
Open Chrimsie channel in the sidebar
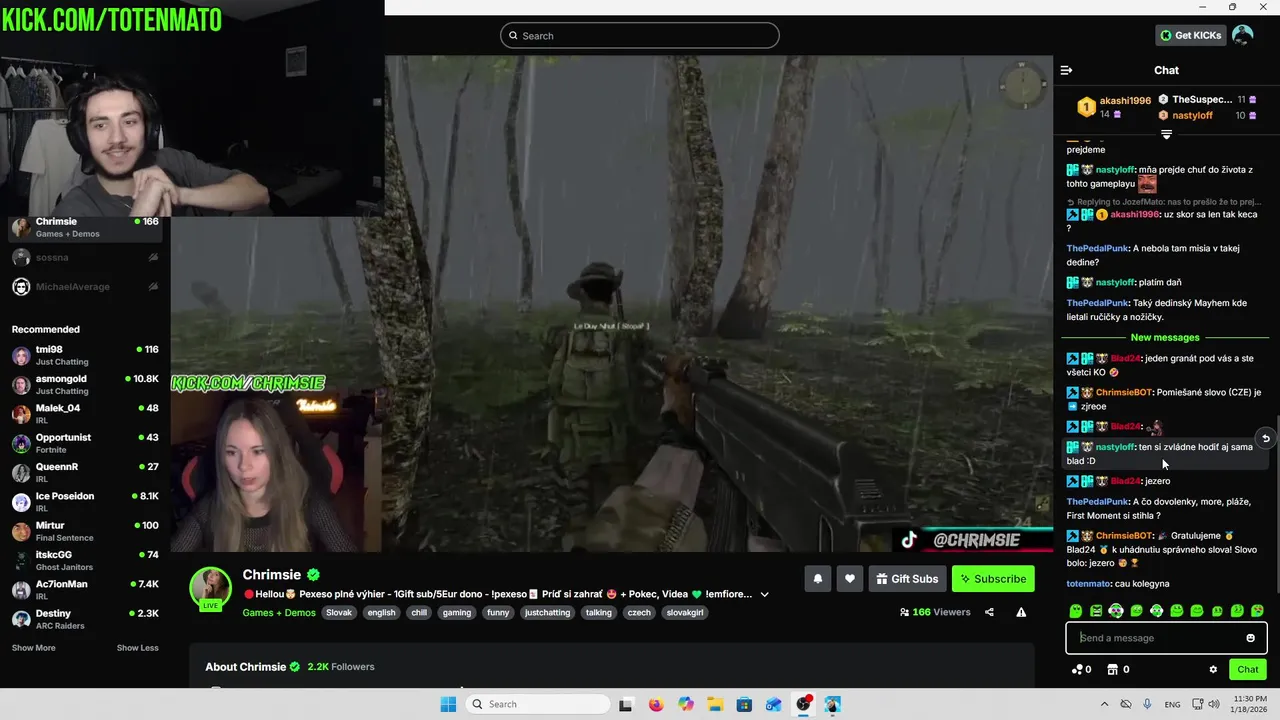pos(85,227)
